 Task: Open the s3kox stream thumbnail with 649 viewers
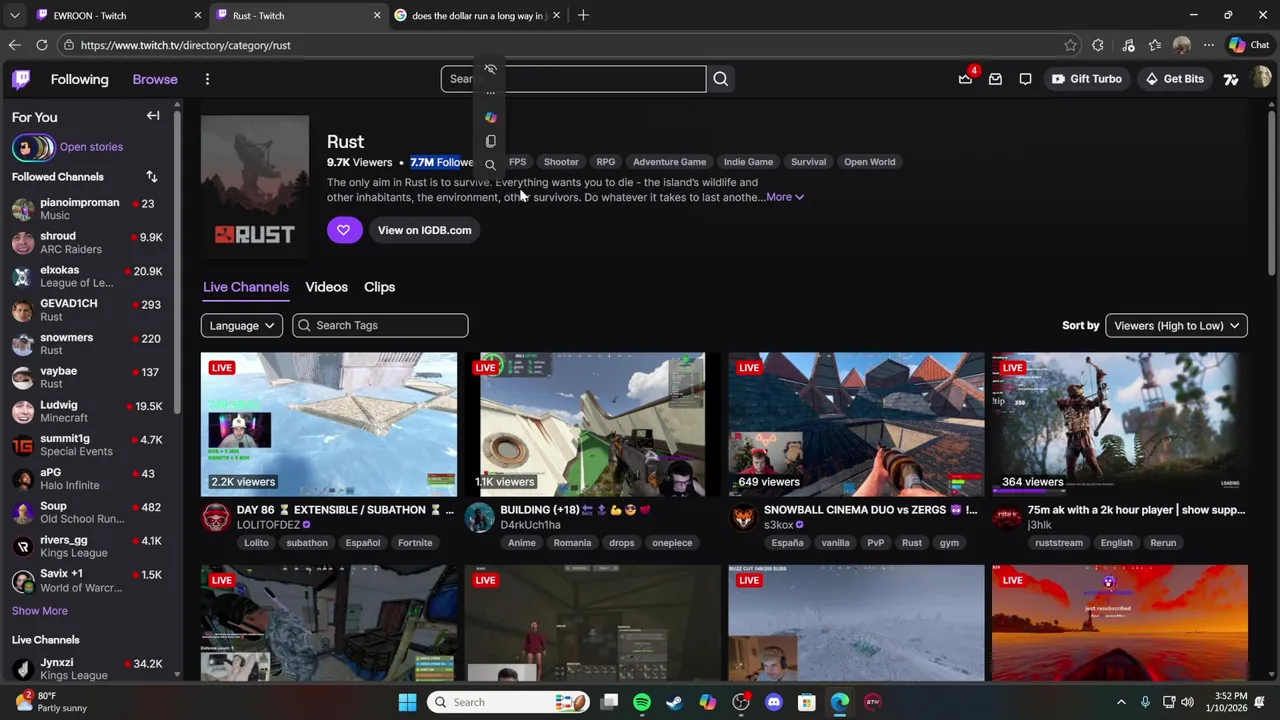[x=856, y=424]
